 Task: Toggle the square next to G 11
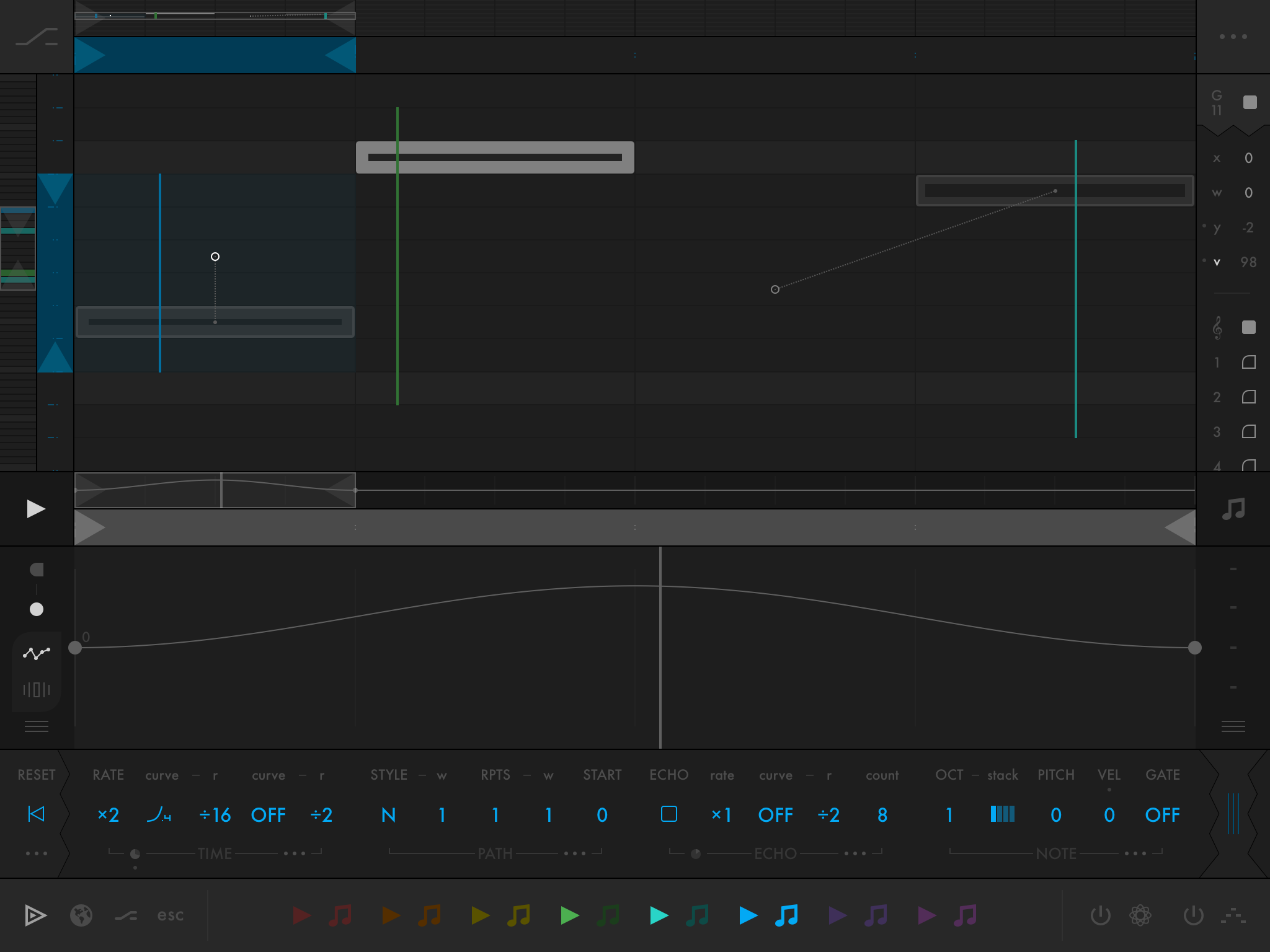pyautogui.click(x=1250, y=102)
